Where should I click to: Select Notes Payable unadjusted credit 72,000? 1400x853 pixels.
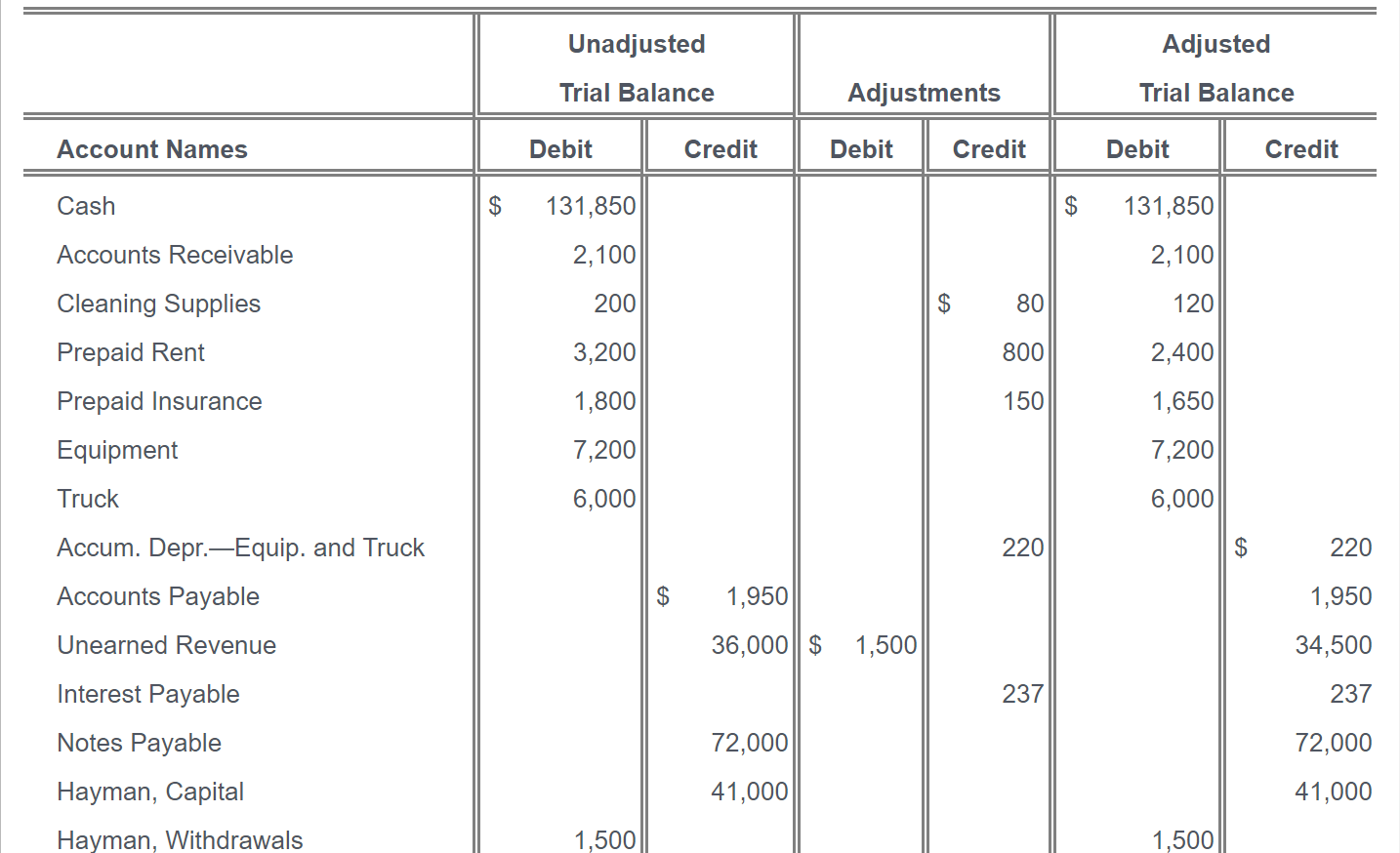point(749,743)
